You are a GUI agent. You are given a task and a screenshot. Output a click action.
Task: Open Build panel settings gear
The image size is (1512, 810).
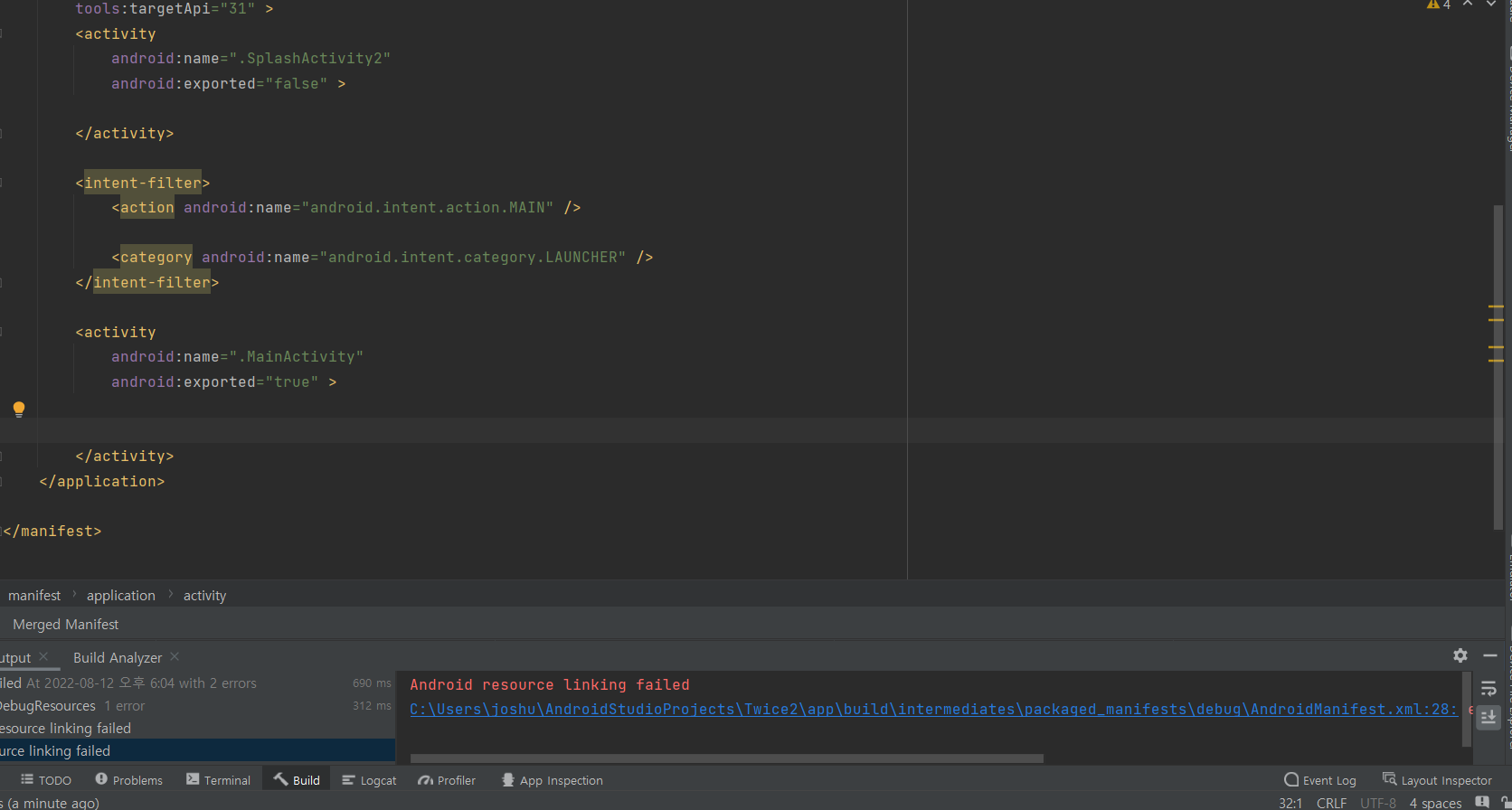(x=1460, y=655)
